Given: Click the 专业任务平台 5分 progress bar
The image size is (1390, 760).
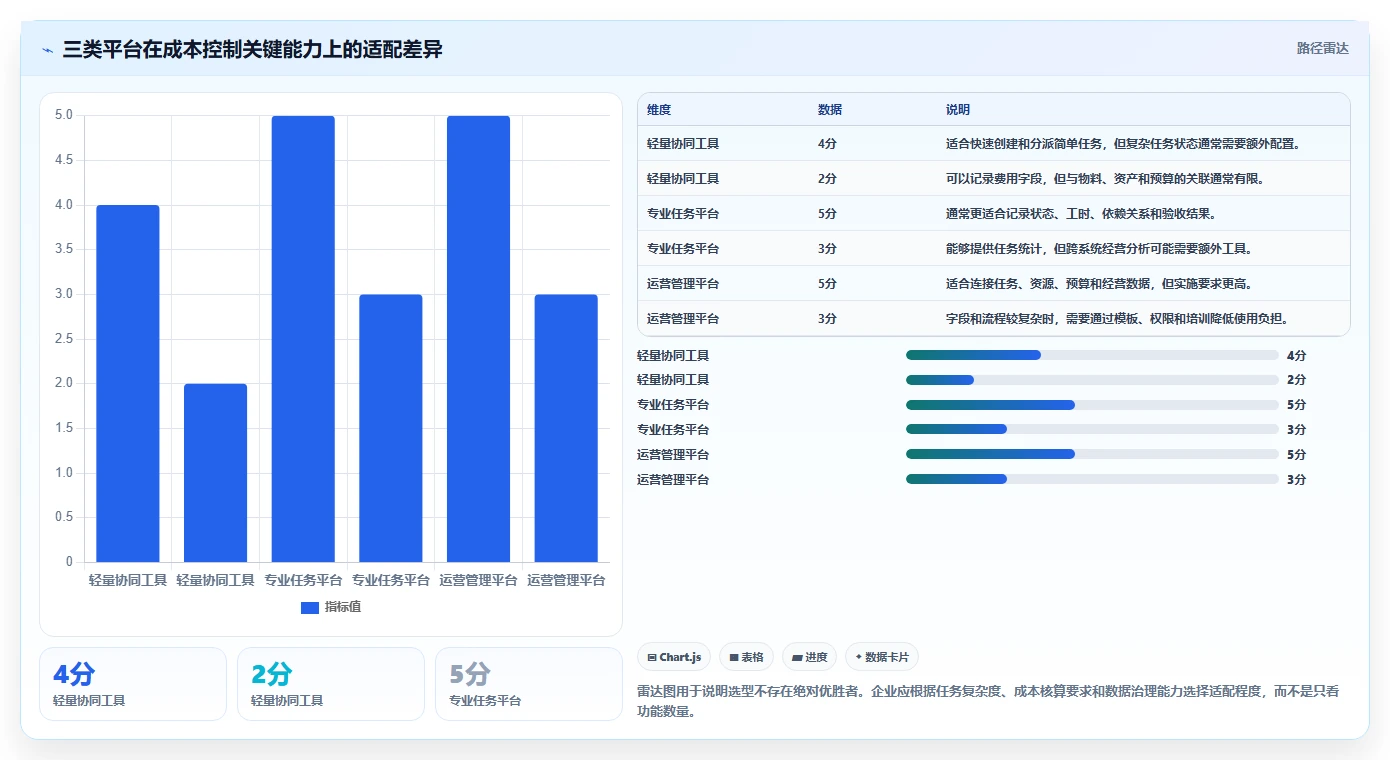Looking at the screenshot, I should pyautogui.click(x=1092, y=405).
